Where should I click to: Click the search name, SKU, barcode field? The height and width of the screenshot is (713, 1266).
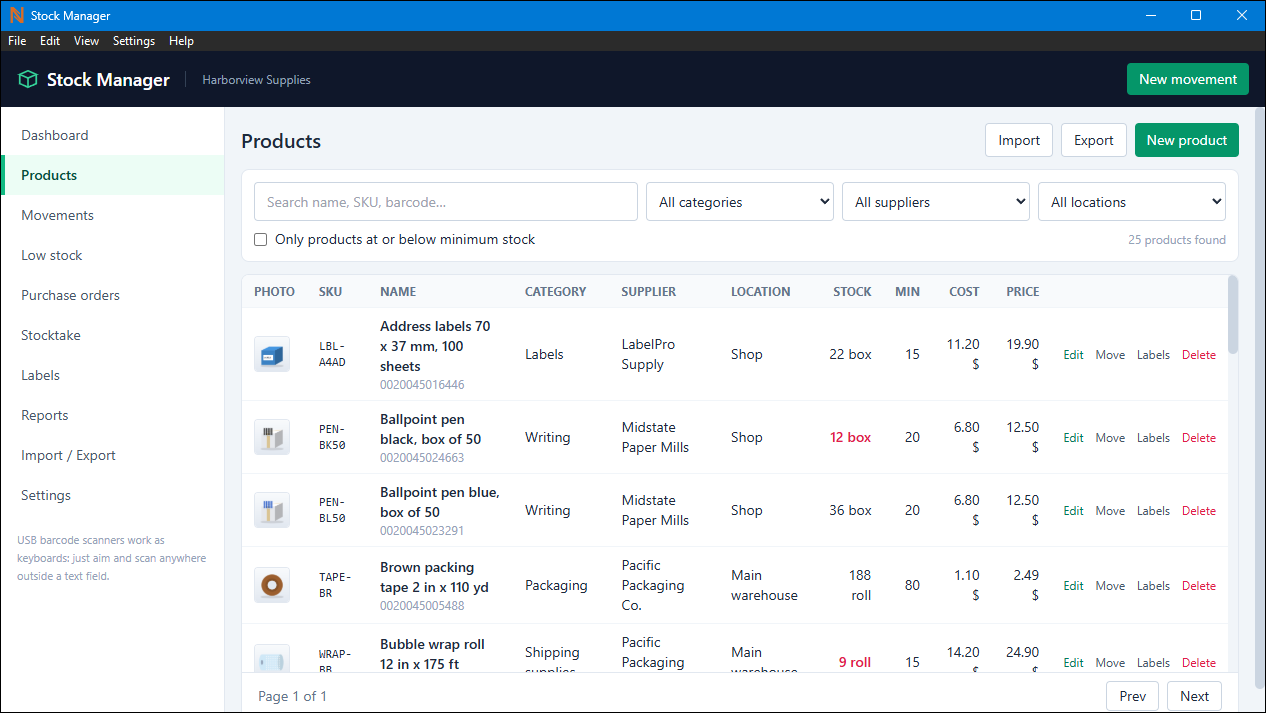(x=446, y=202)
